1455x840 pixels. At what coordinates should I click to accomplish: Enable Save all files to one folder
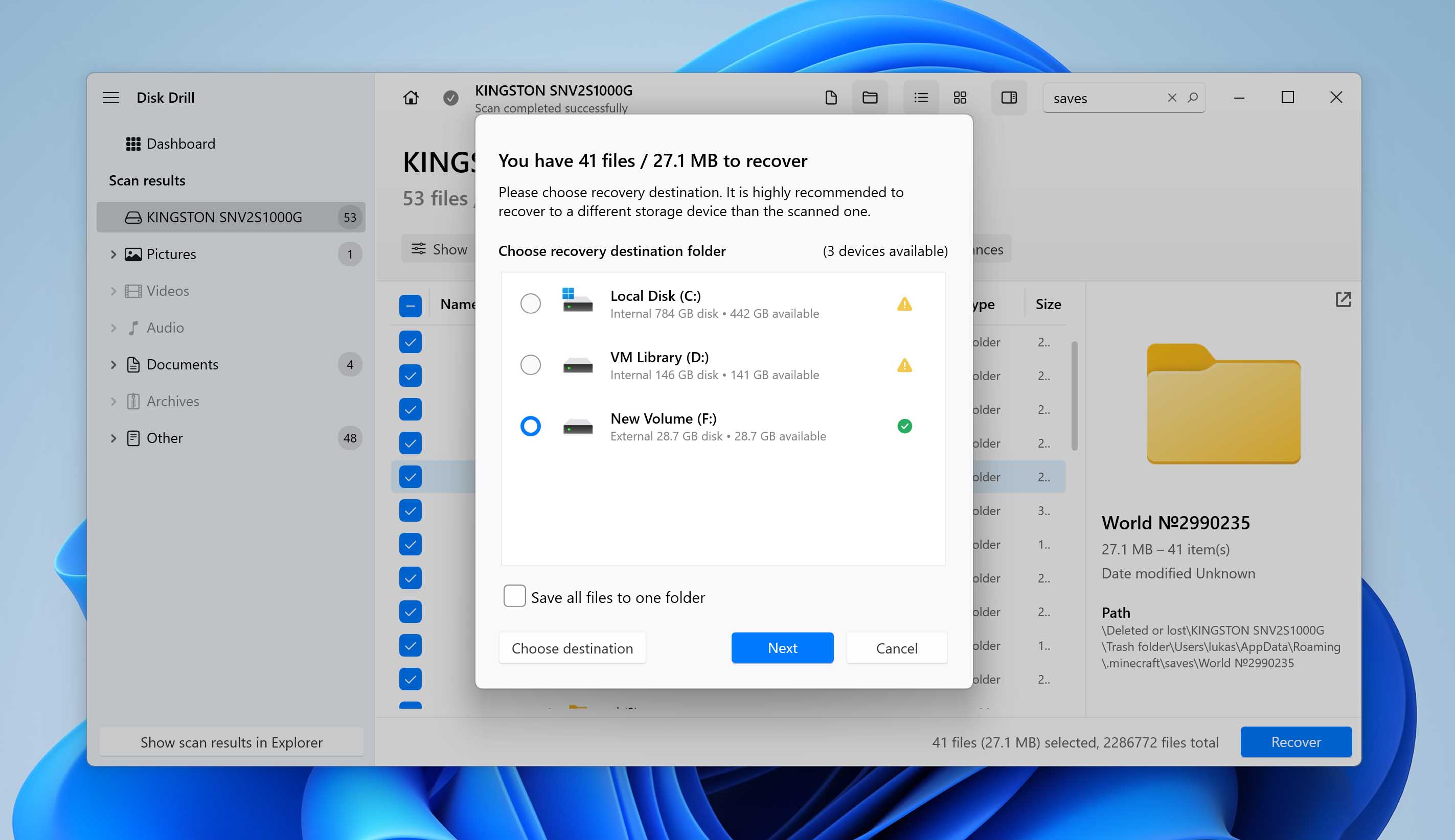point(514,596)
